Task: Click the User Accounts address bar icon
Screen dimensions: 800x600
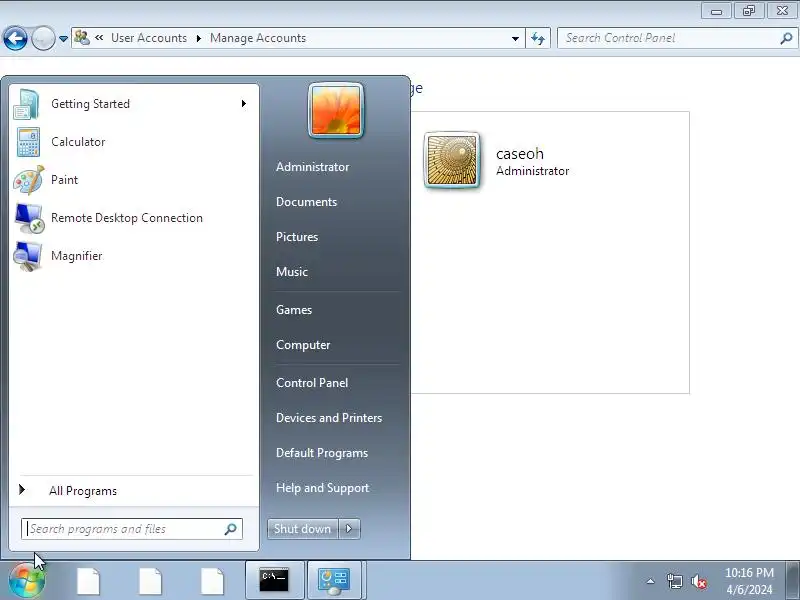Action: 82,38
